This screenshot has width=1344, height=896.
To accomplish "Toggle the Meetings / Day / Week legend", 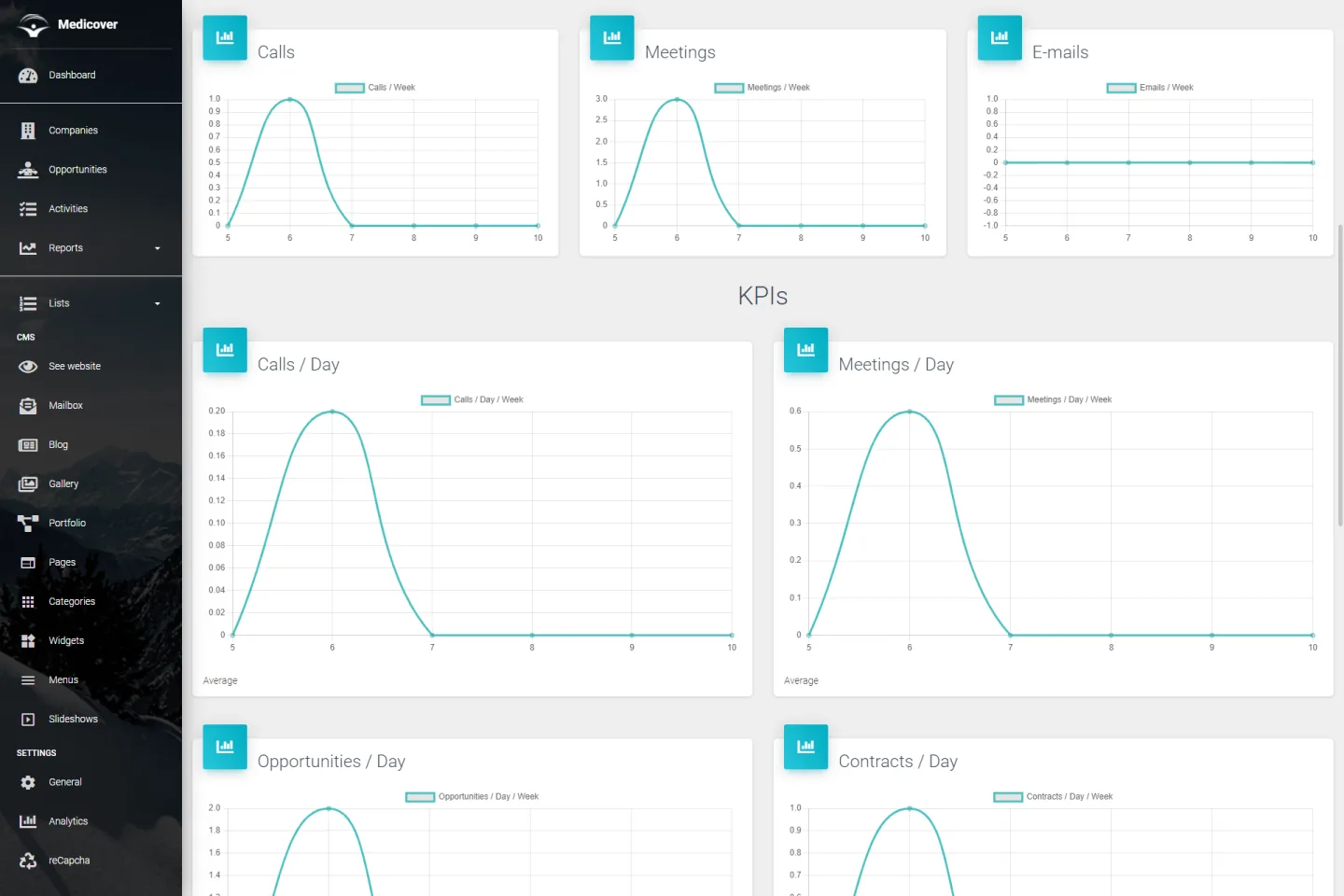I will coord(1053,399).
